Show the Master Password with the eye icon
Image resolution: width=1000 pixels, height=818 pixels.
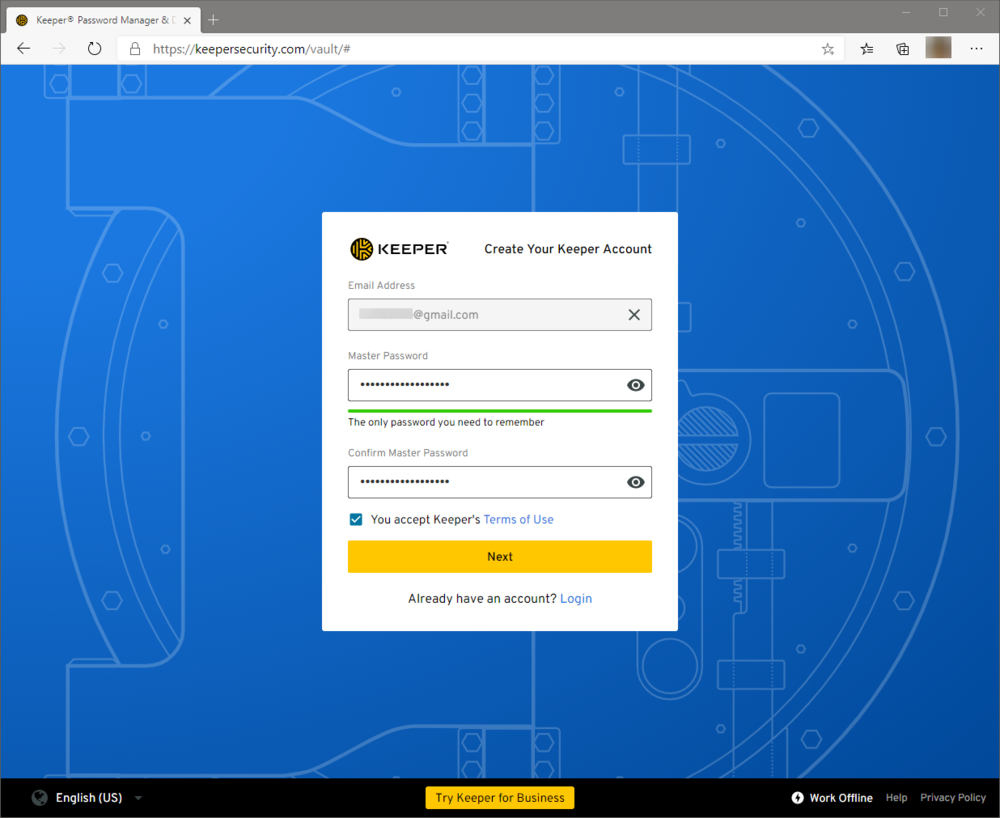[635, 385]
